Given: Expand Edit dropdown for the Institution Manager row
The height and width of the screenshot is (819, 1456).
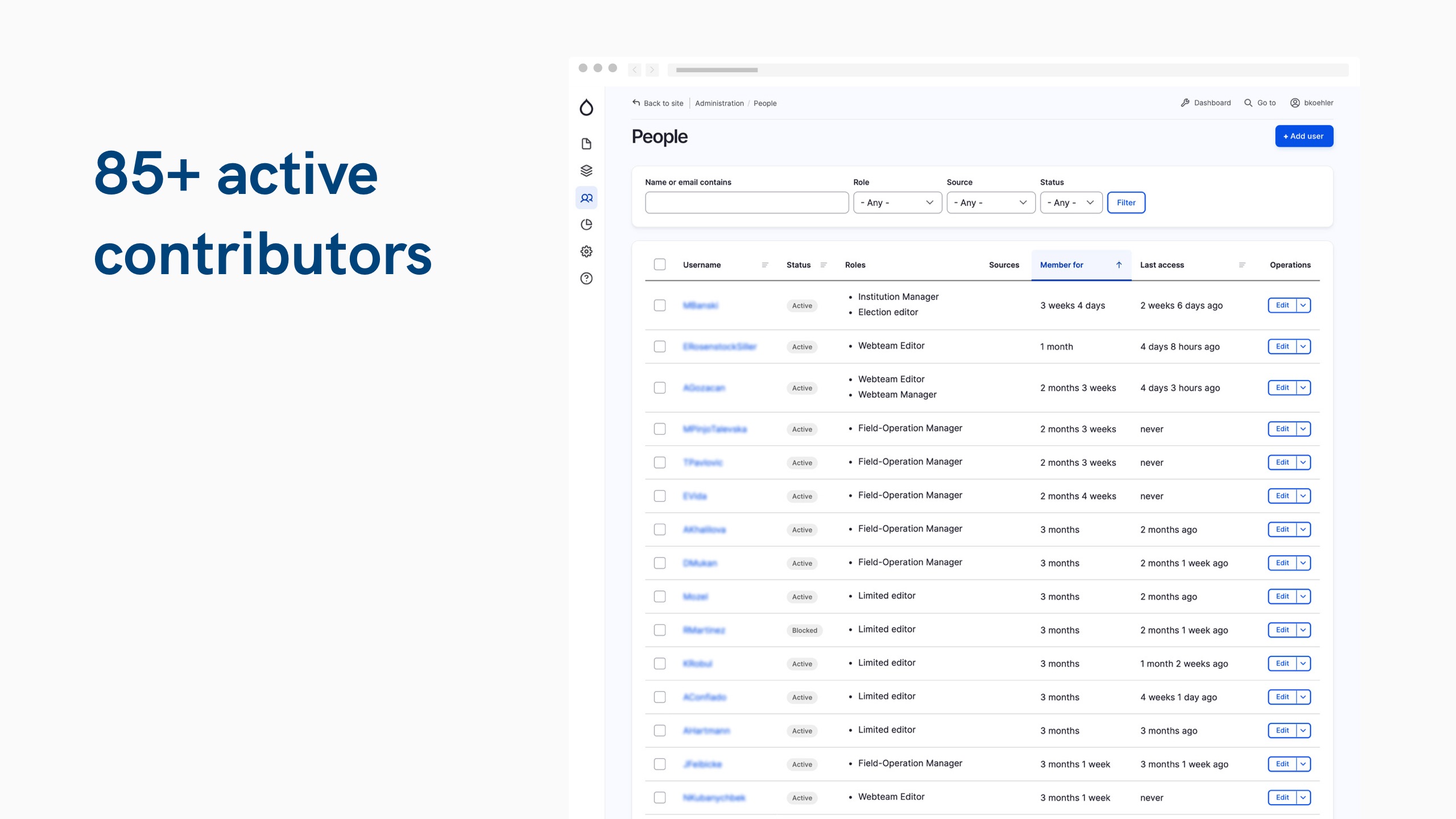Looking at the screenshot, I should tap(1304, 305).
